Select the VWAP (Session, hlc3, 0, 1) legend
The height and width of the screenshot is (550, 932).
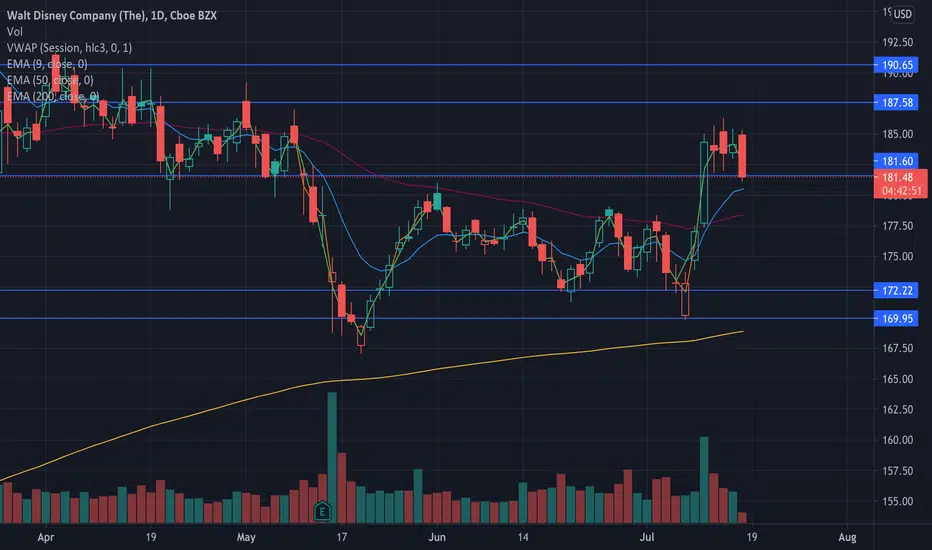[70, 48]
